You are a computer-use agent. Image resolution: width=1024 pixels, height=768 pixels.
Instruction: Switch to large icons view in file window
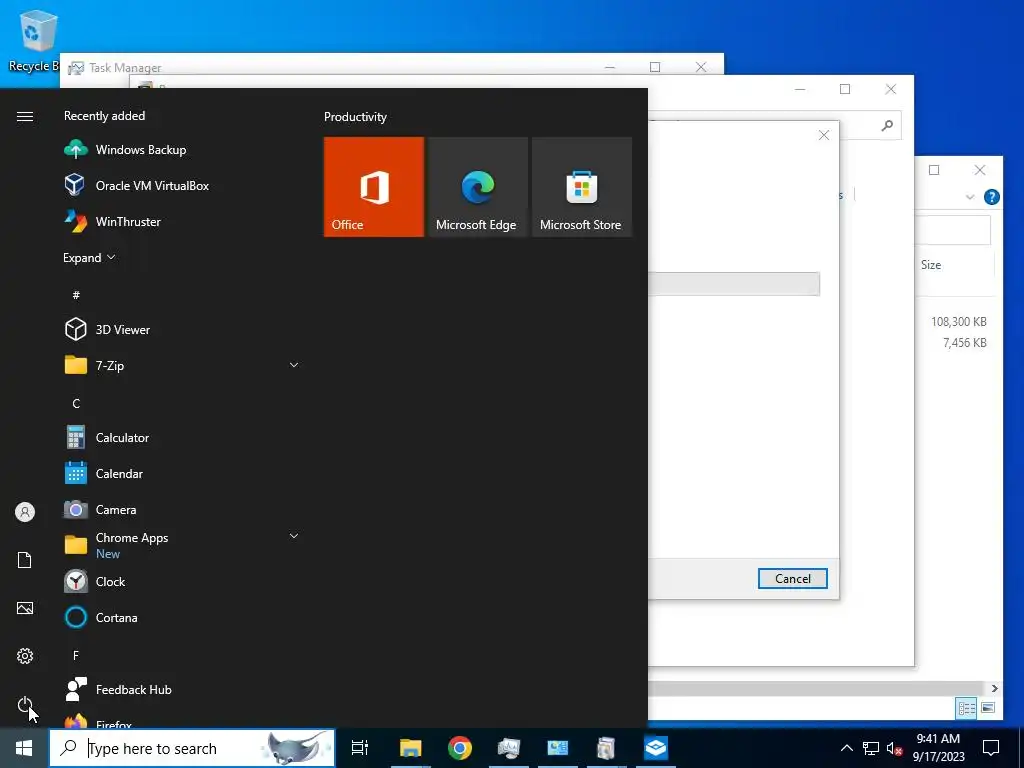988,708
